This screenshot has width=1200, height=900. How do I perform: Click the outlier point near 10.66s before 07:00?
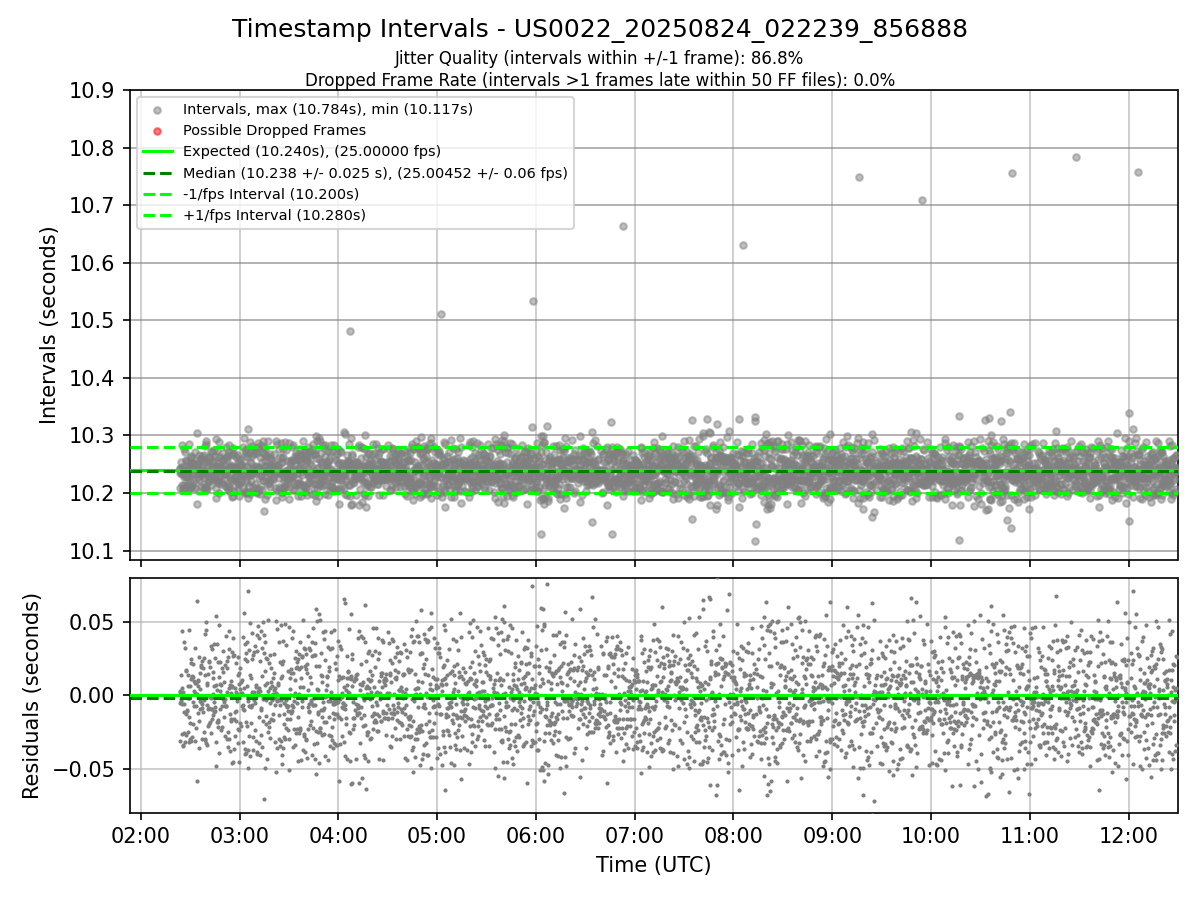[x=623, y=226]
